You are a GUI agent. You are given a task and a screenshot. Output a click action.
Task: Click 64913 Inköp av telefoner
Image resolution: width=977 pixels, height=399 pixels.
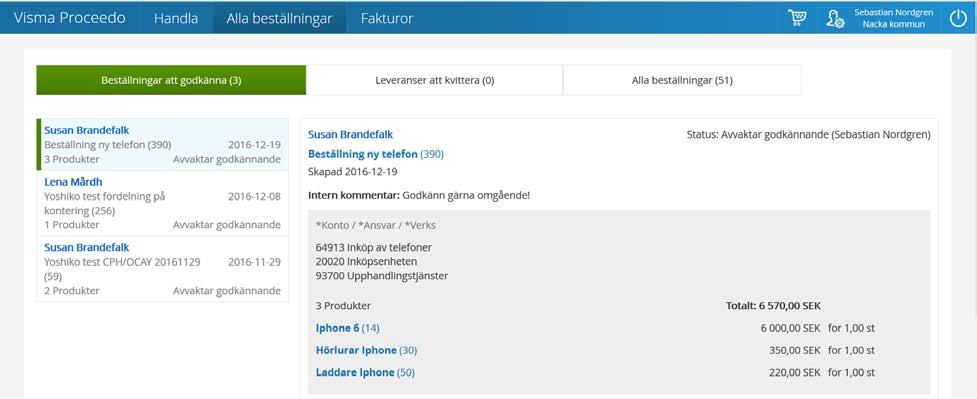click(x=374, y=248)
